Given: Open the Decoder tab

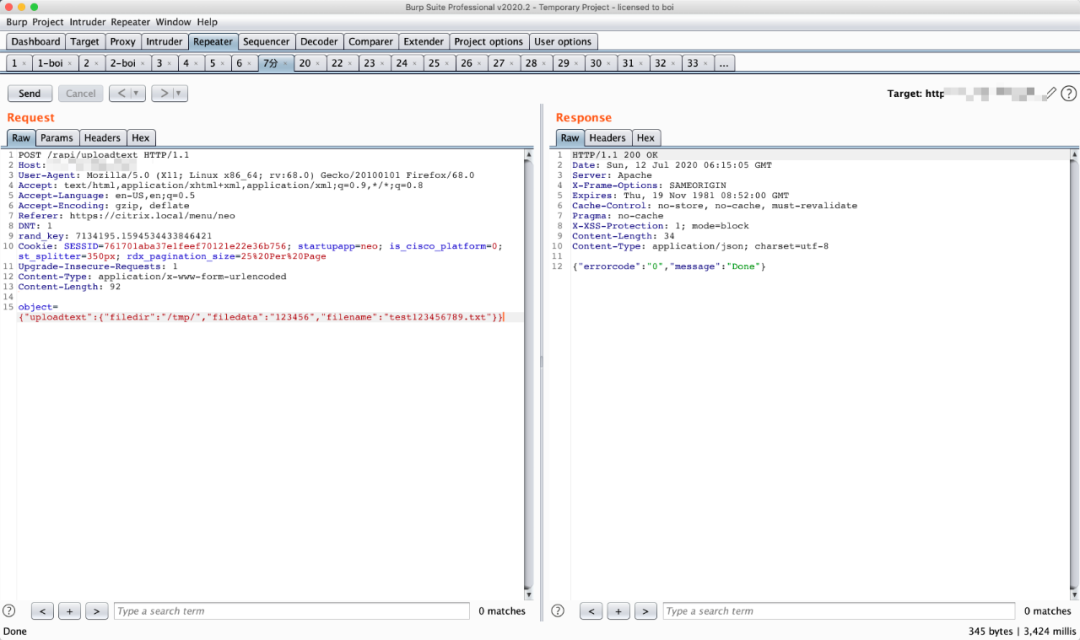Looking at the screenshot, I should 319,41.
